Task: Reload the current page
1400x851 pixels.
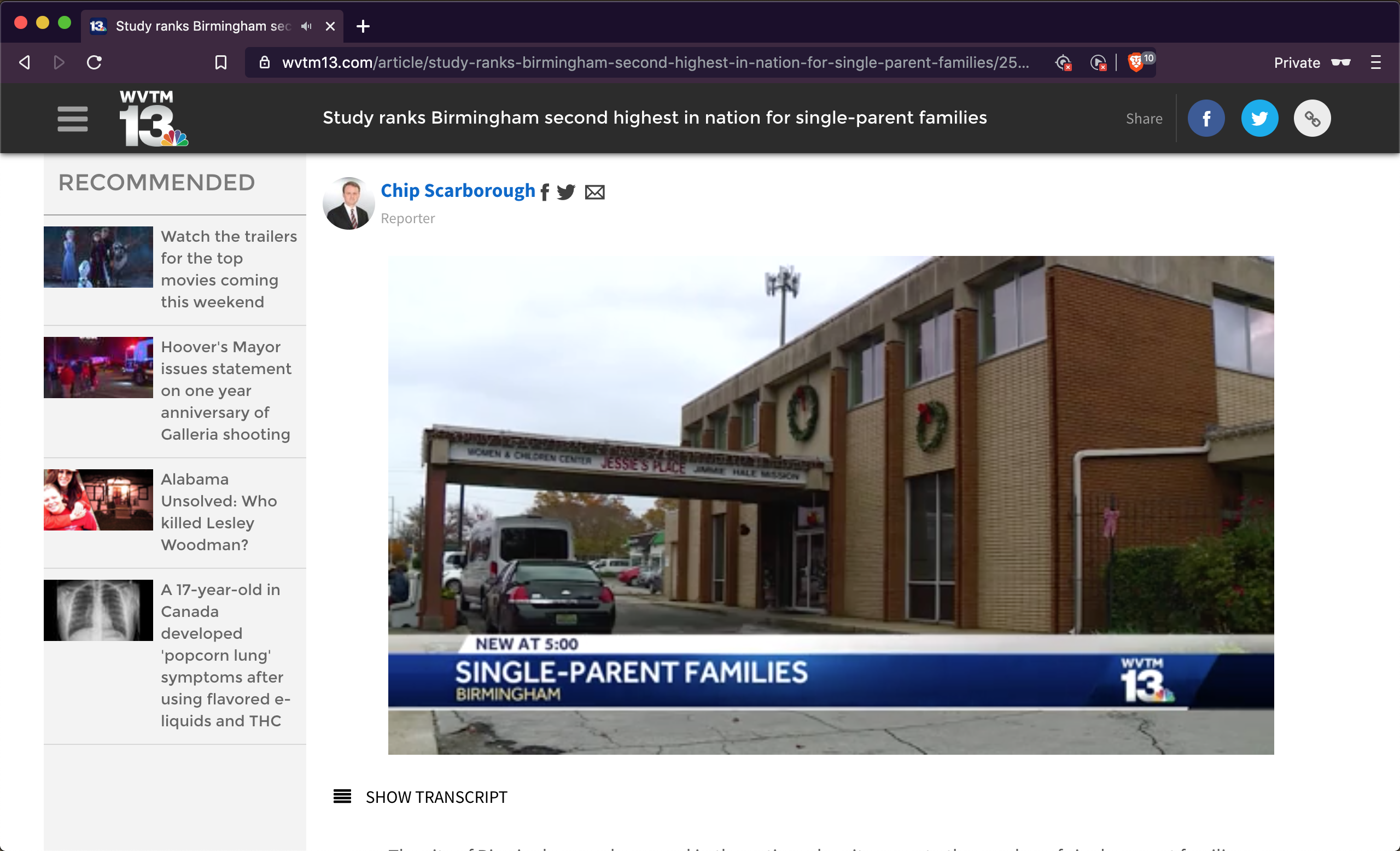Action: (94, 62)
